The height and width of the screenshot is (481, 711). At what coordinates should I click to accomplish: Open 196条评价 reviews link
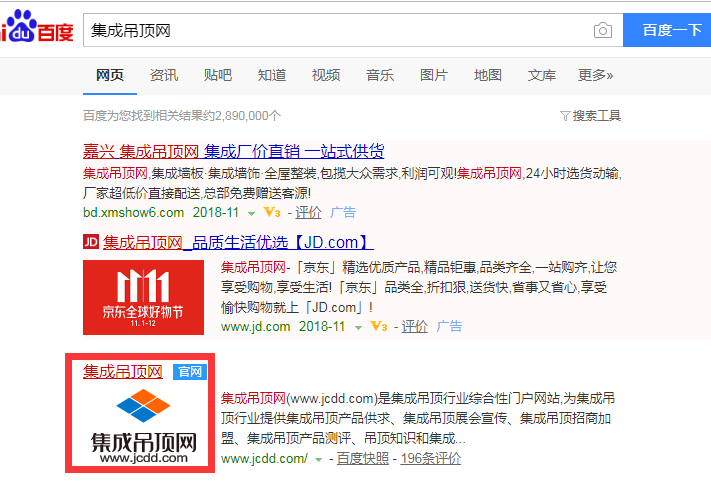pyautogui.click(x=431, y=459)
